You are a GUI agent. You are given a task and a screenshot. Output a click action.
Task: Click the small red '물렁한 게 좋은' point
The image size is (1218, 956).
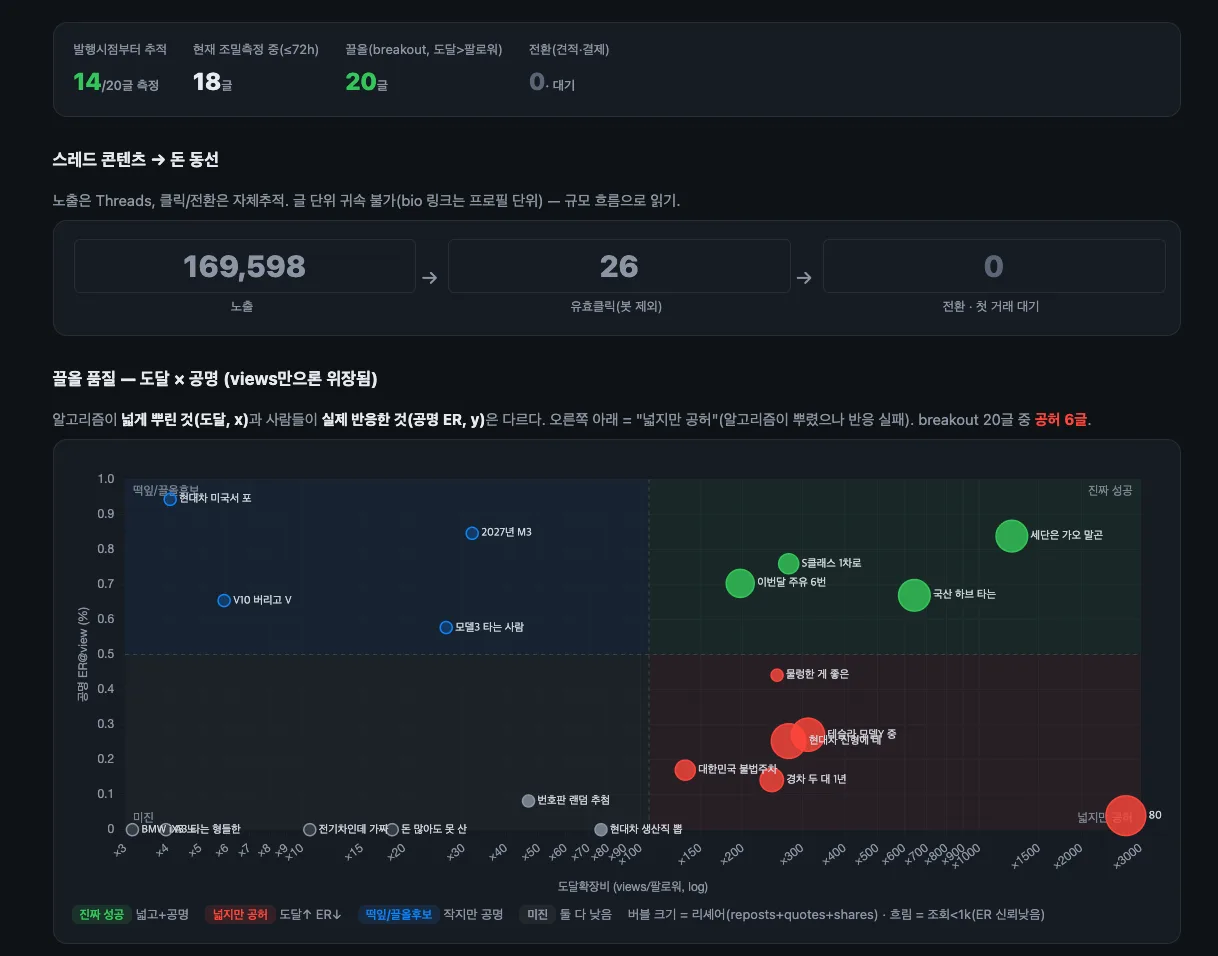click(x=777, y=675)
